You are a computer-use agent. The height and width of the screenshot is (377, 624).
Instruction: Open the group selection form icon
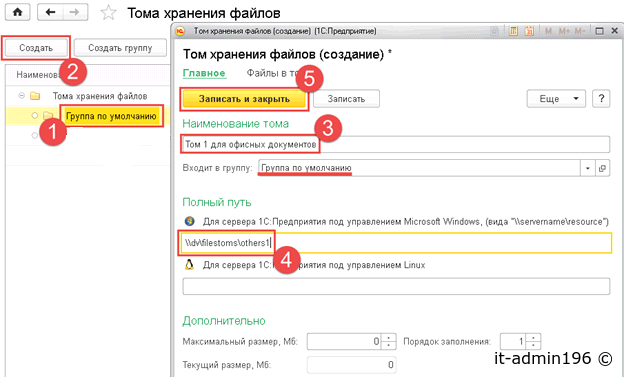[603, 168]
